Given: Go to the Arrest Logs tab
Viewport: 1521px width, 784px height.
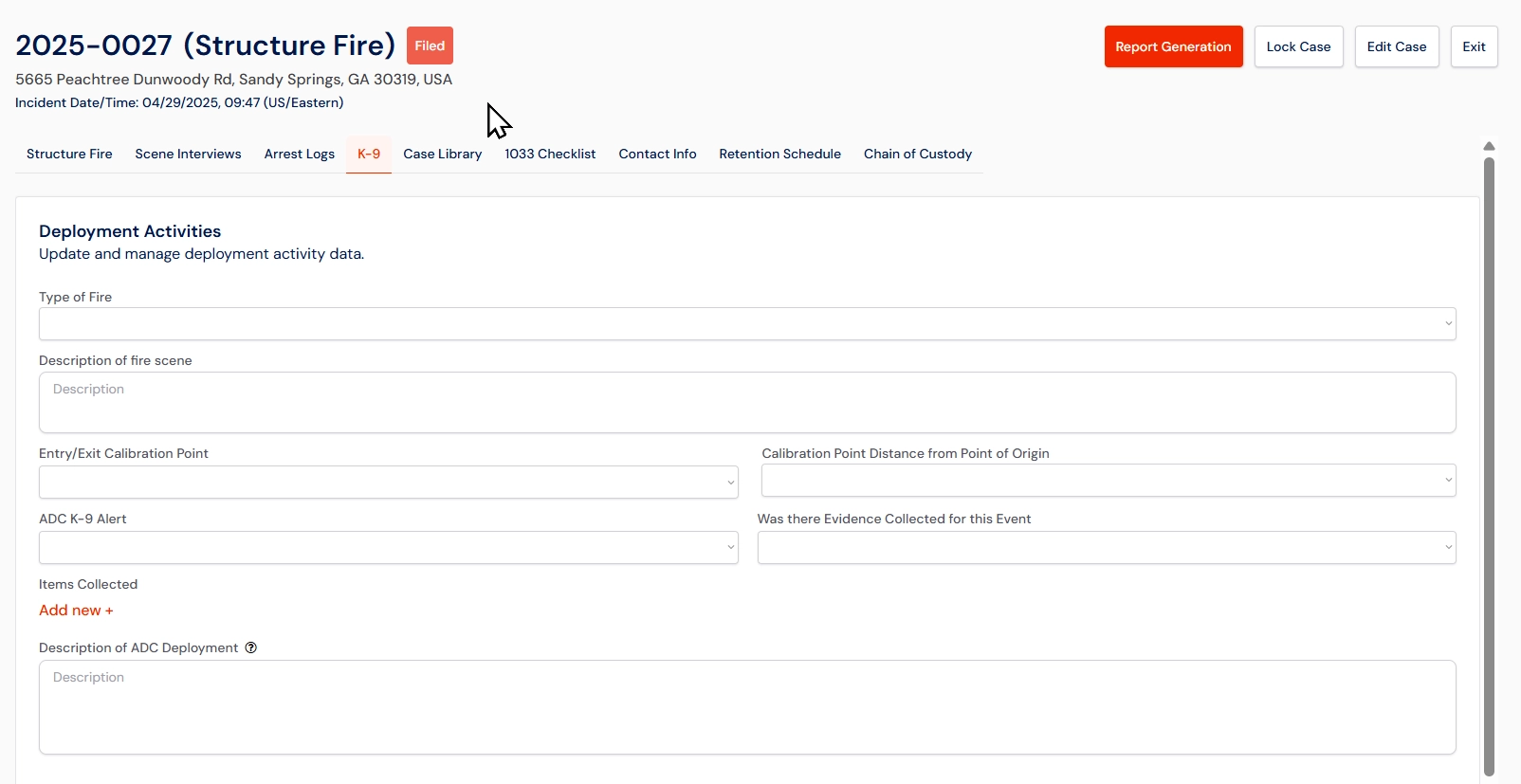Looking at the screenshot, I should click(300, 154).
